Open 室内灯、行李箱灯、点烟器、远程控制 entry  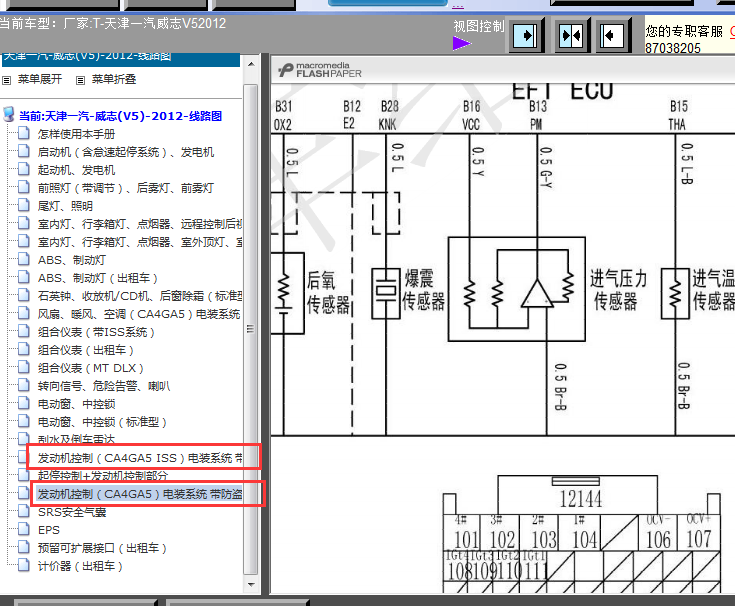[x=140, y=224]
